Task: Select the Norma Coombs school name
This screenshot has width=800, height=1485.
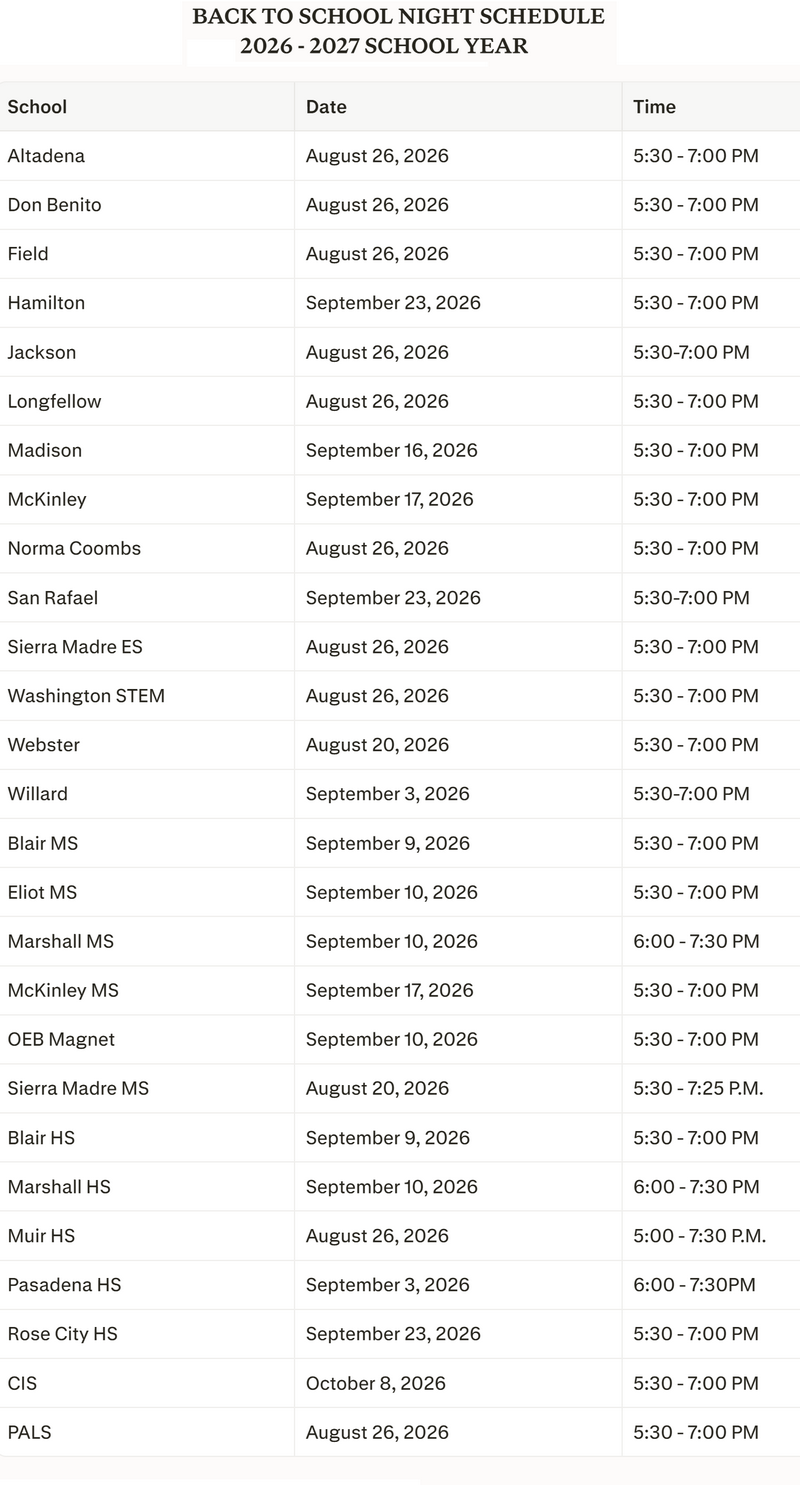Action: tap(74, 548)
